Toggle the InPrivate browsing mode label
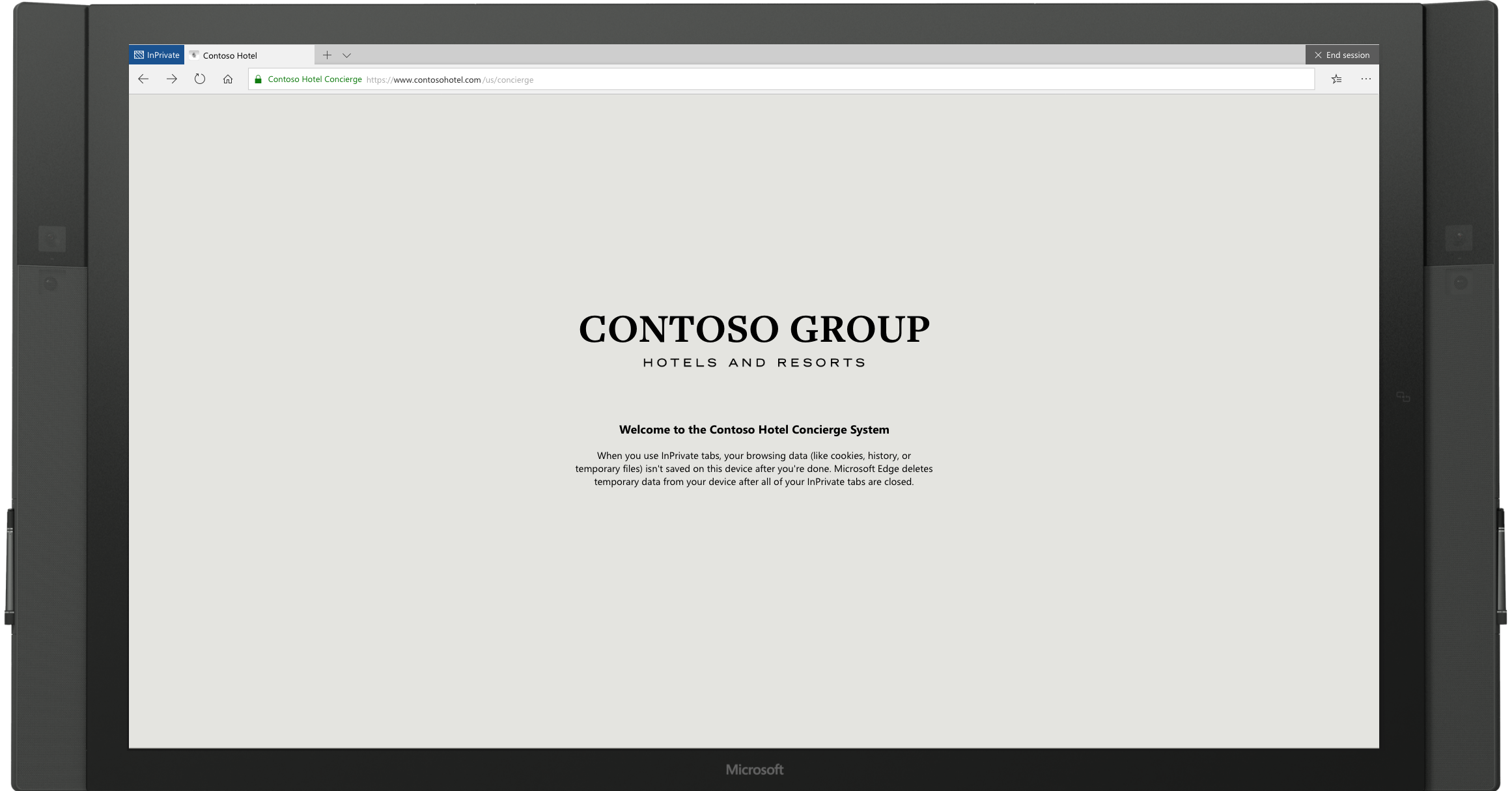 tap(156, 55)
